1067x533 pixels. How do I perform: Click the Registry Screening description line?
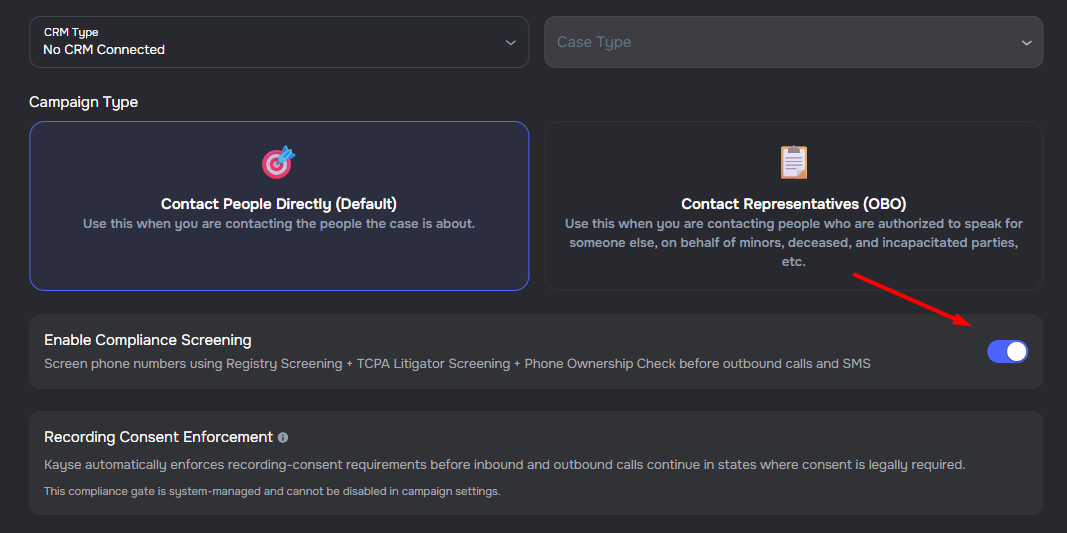(x=457, y=364)
